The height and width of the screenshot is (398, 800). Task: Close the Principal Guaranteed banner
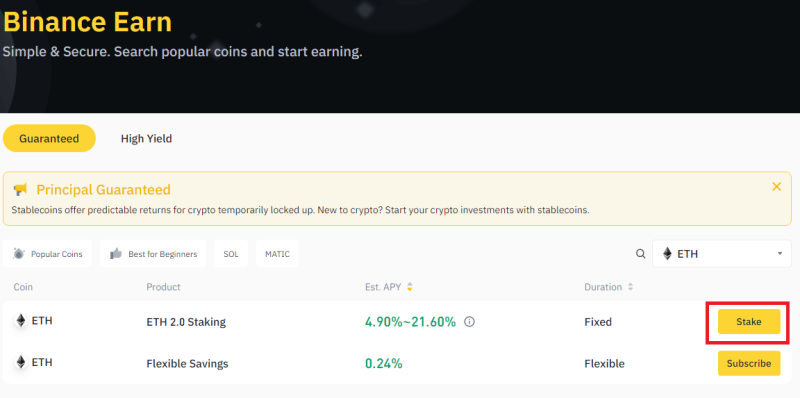tap(777, 187)
